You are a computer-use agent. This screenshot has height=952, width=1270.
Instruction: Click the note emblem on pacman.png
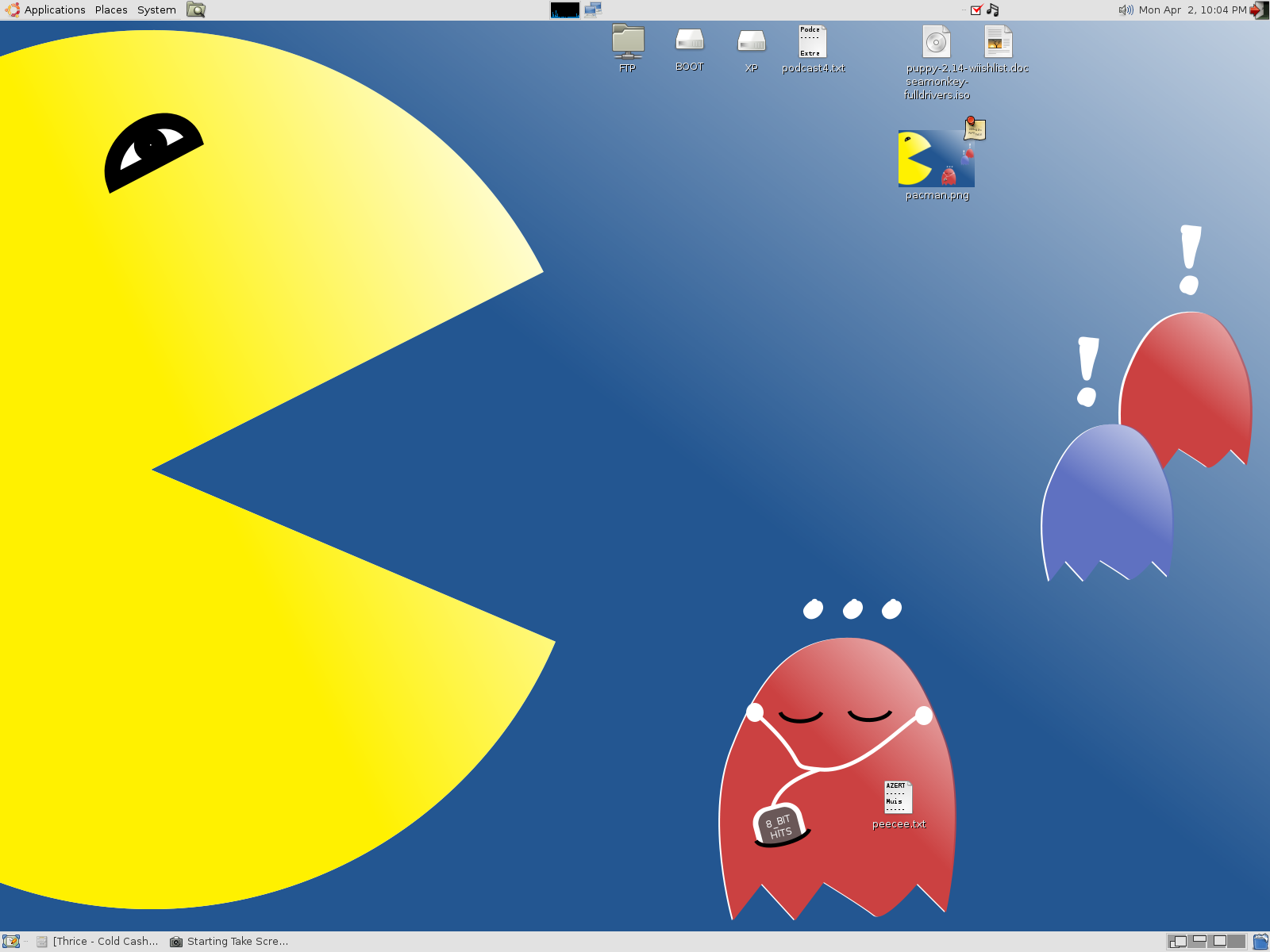[975, 128]
